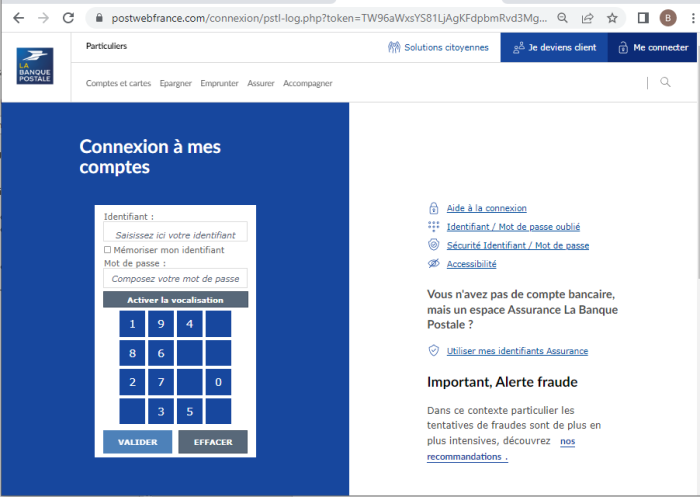Click the shield icon beside Sécurité Identifiant
Image resolution: width=700 pixels, height=497 pixels.
[x=433, y=245]
